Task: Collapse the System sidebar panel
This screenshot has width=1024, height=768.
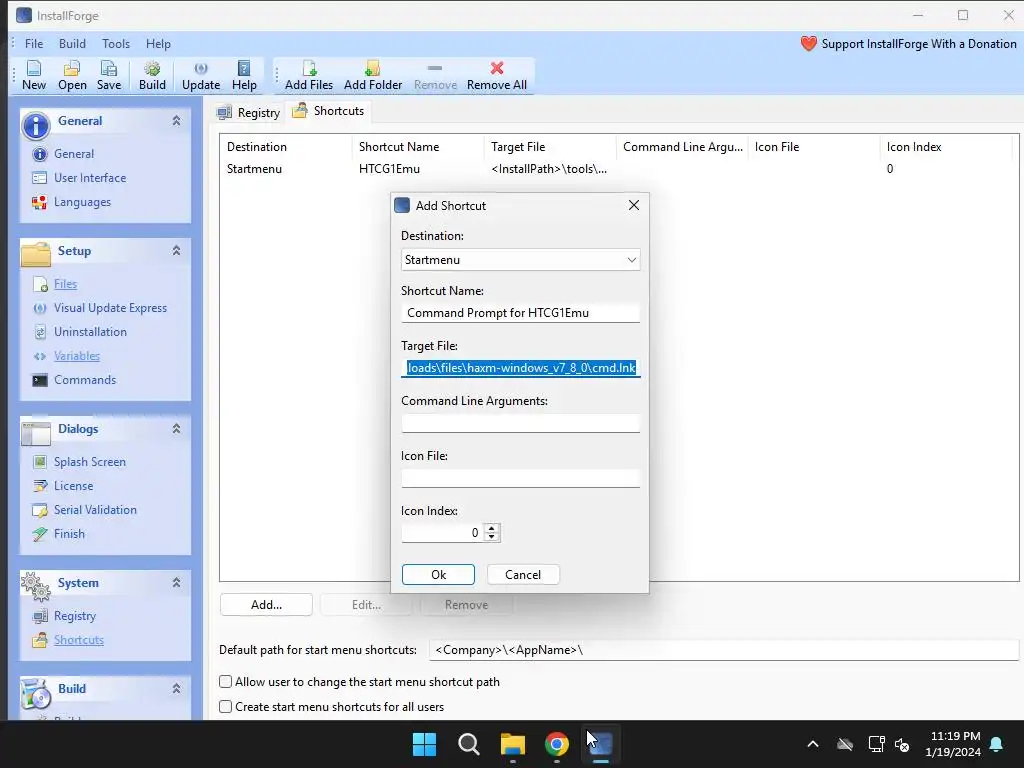Action: tap(176, 583)
